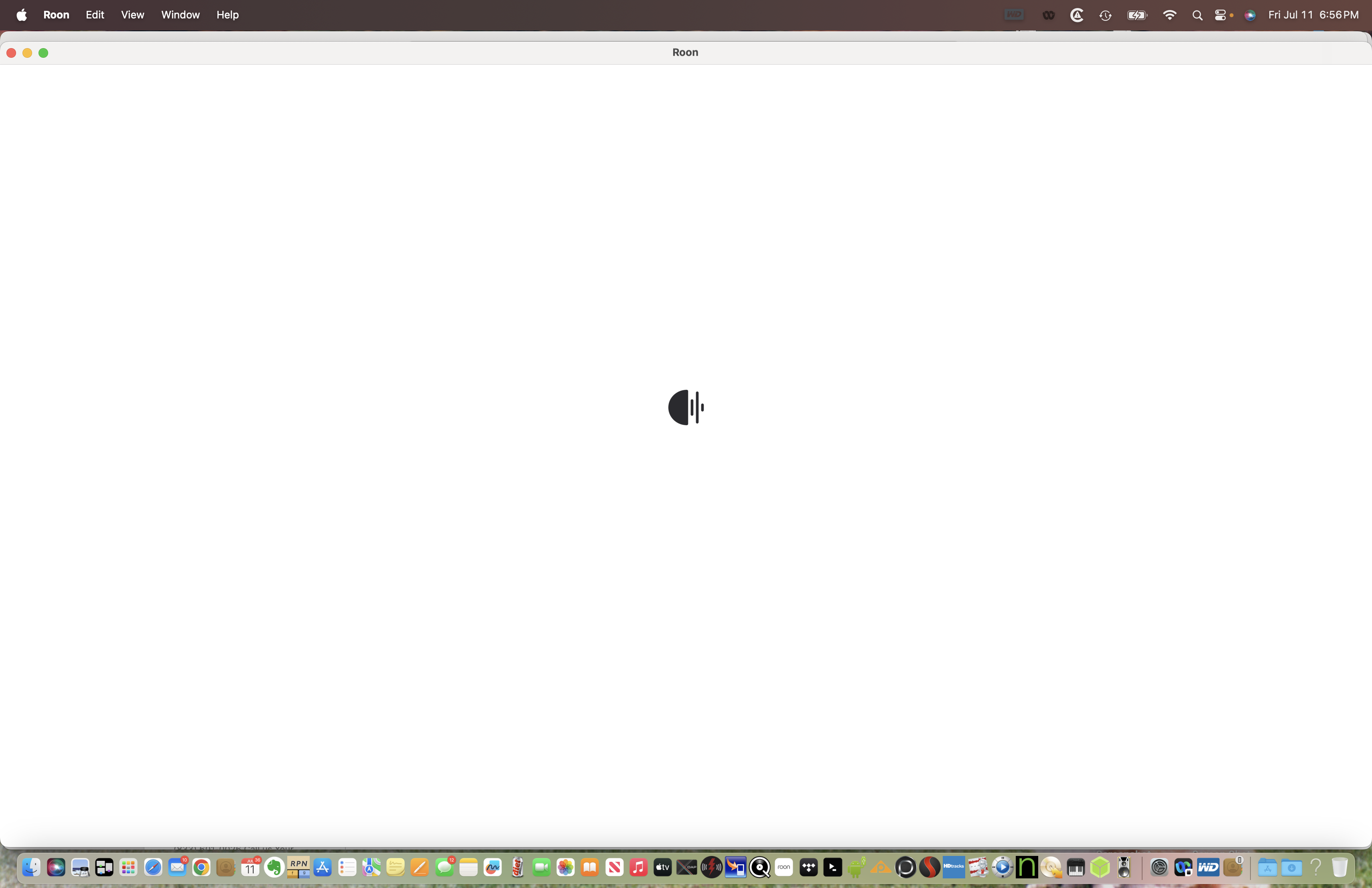Open Messages from the dock
The image size is (1372, 888).
coord(444,867)
